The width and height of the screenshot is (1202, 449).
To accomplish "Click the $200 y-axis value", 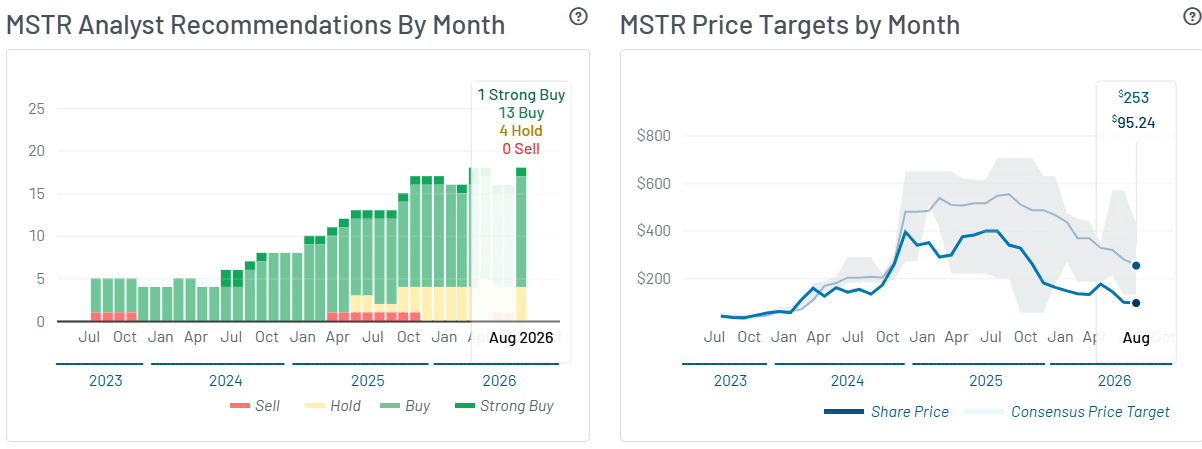I will tap(654, 279).
